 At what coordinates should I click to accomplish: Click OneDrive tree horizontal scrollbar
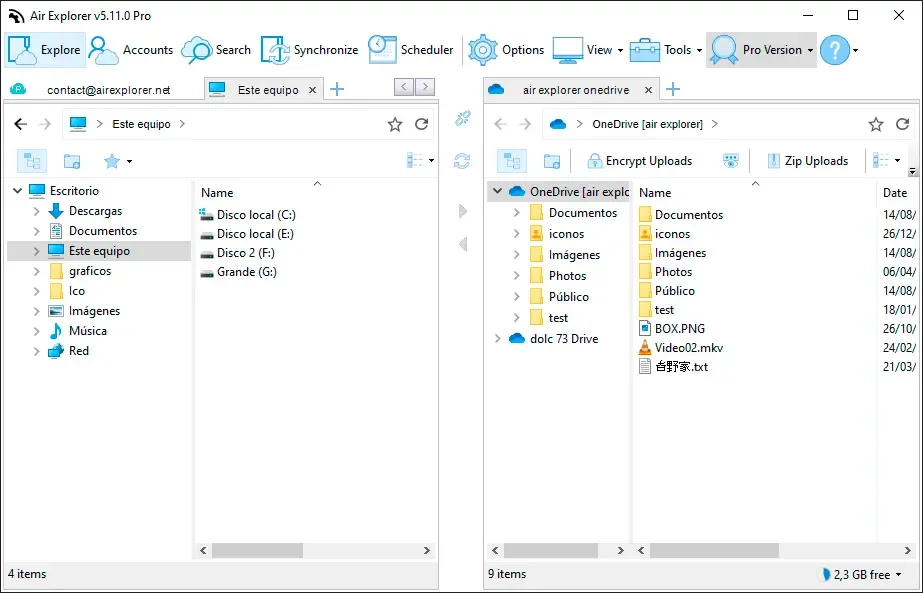pos(551,551)
